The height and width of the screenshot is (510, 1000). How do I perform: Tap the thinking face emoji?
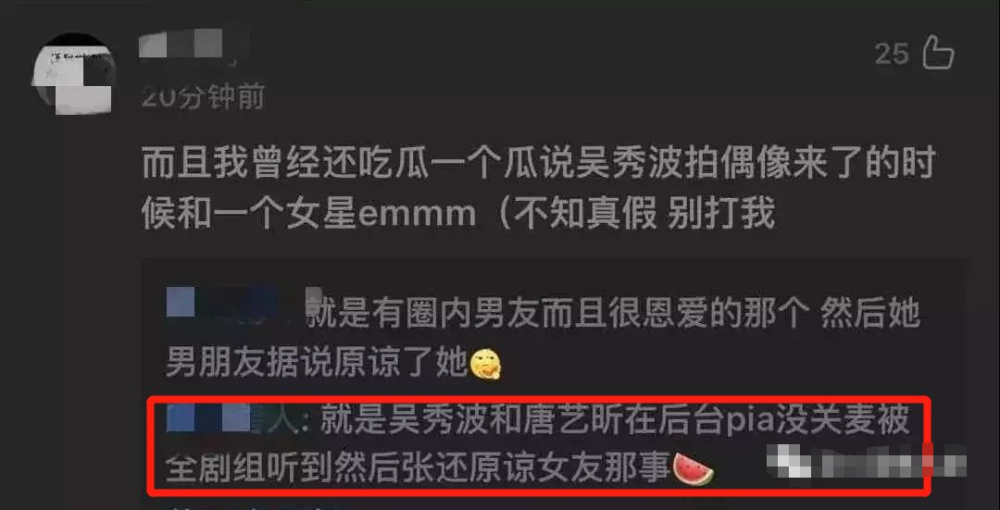point(486,365)
